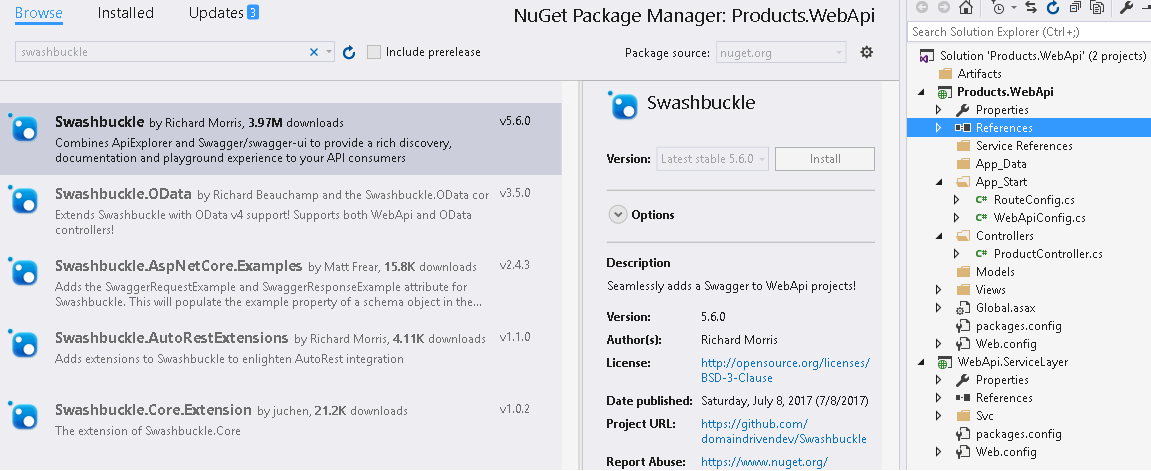
Task: Select ProductController.cs in Solution Explorer
Action: pyautogui.click(x=1047, y=254)
